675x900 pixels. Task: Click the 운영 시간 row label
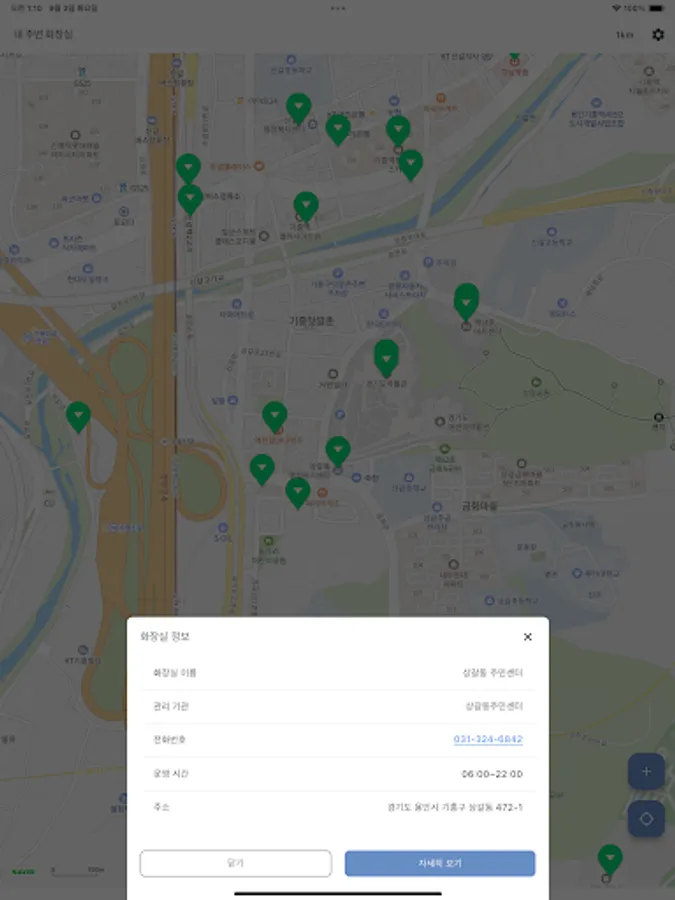pyautogui.click(x=170, y=774)
